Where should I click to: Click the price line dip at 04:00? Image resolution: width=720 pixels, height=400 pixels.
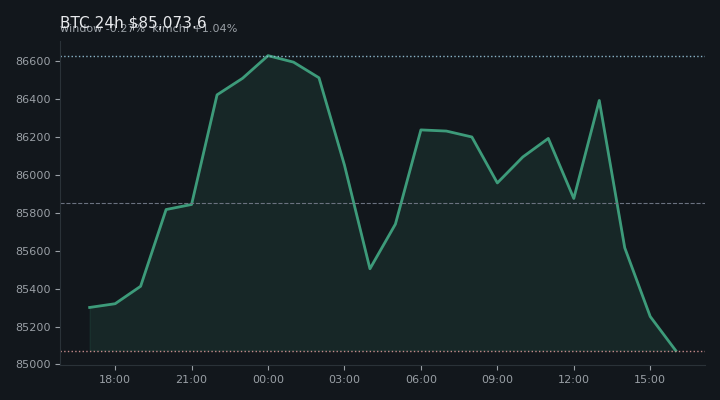370,269
